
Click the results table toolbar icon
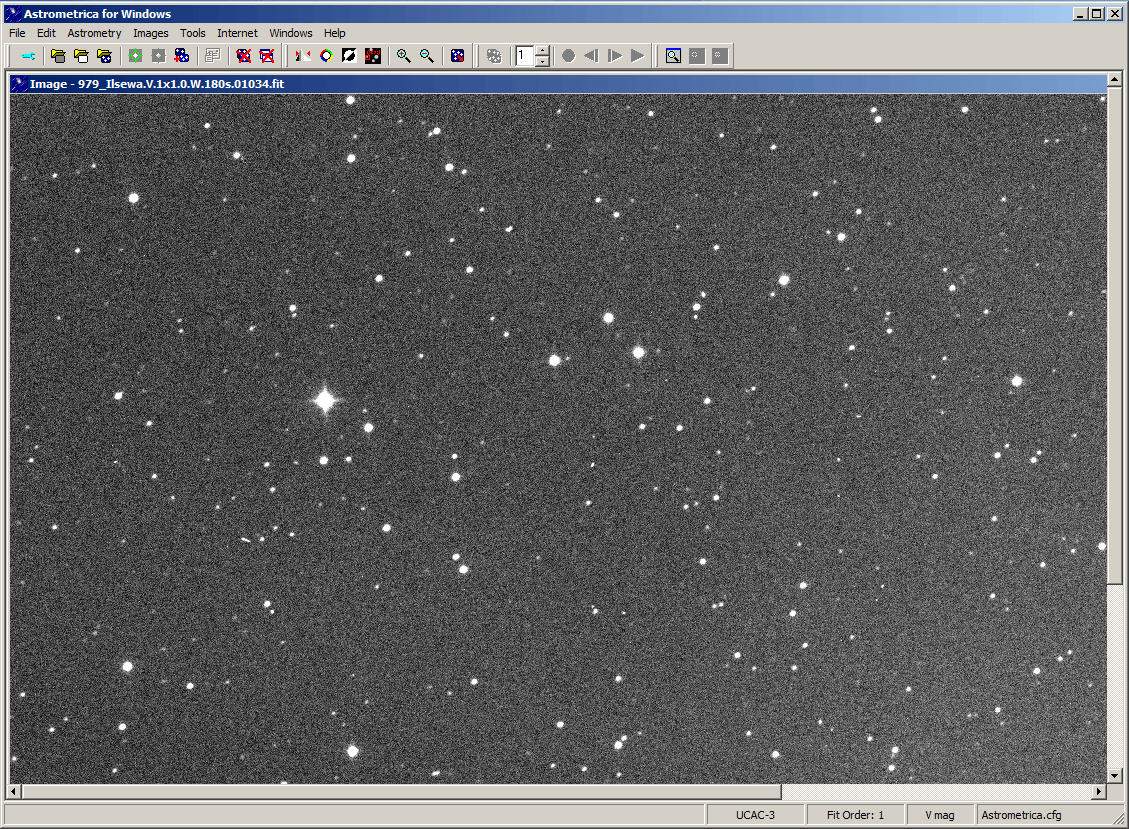[x=212, y=55]
